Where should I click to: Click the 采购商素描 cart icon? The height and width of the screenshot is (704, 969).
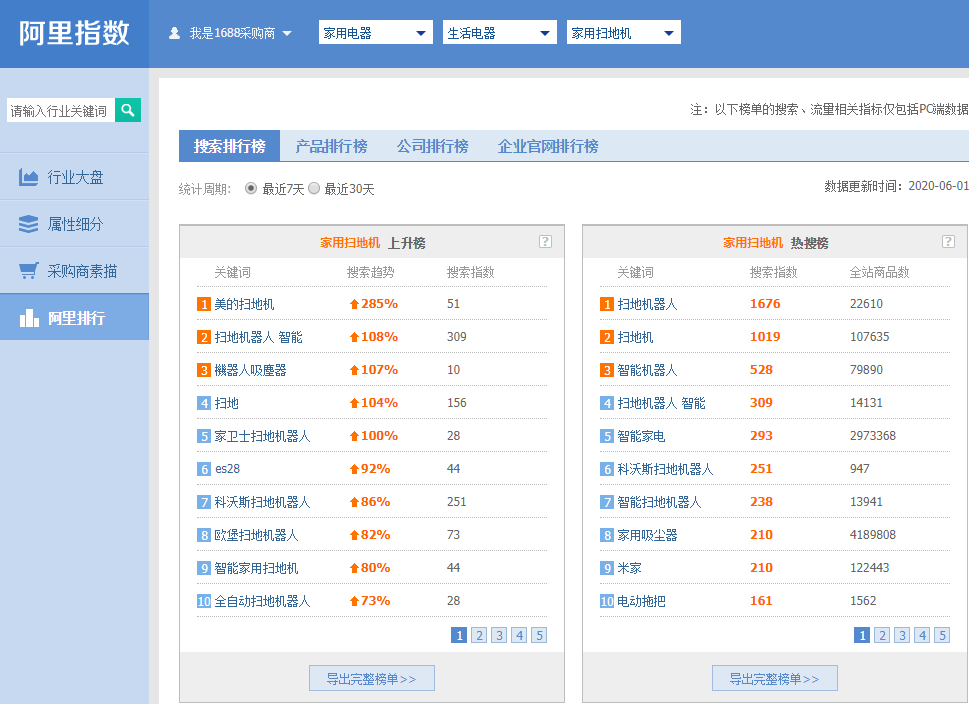point(28,271)
